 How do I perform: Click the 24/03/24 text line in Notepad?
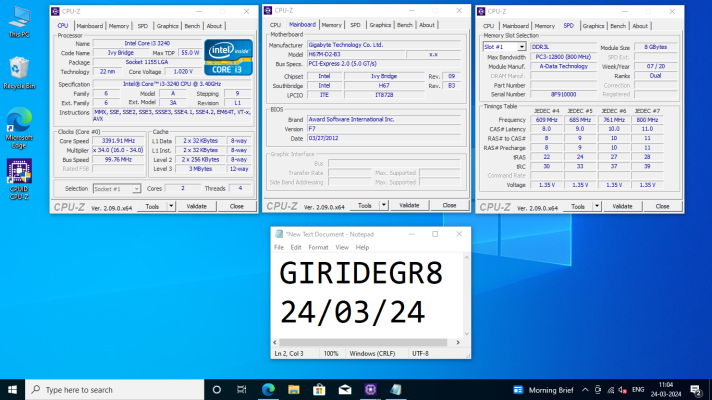(352, 312)
